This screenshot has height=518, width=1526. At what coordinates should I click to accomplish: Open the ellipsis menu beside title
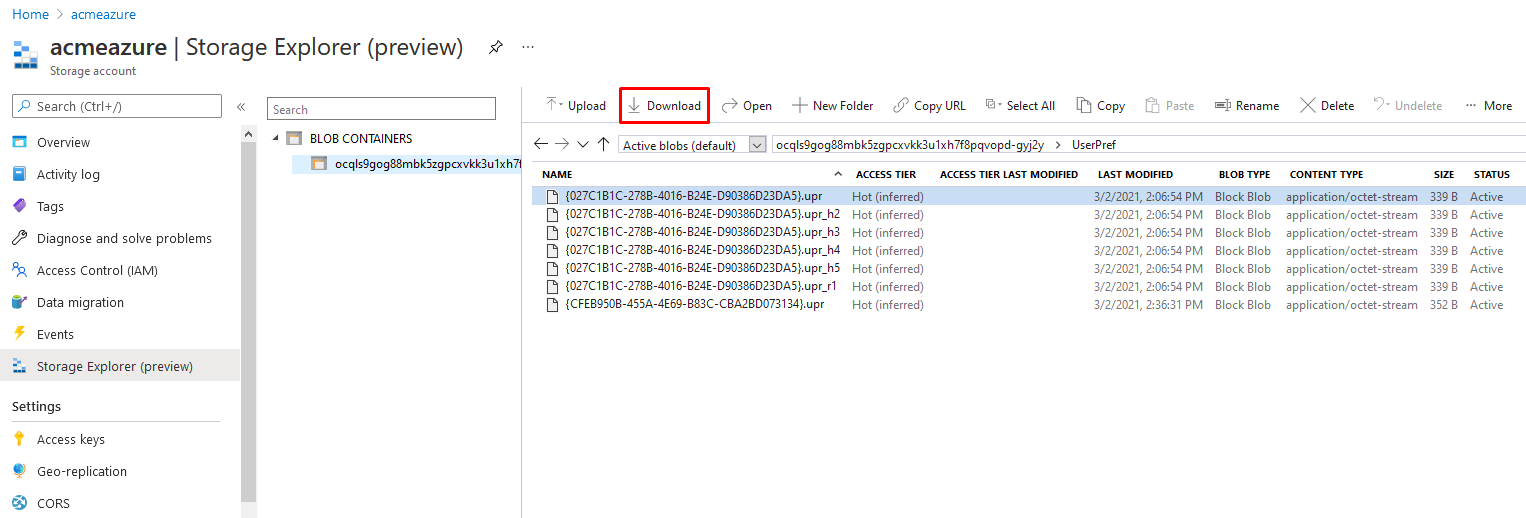point(528,47)
